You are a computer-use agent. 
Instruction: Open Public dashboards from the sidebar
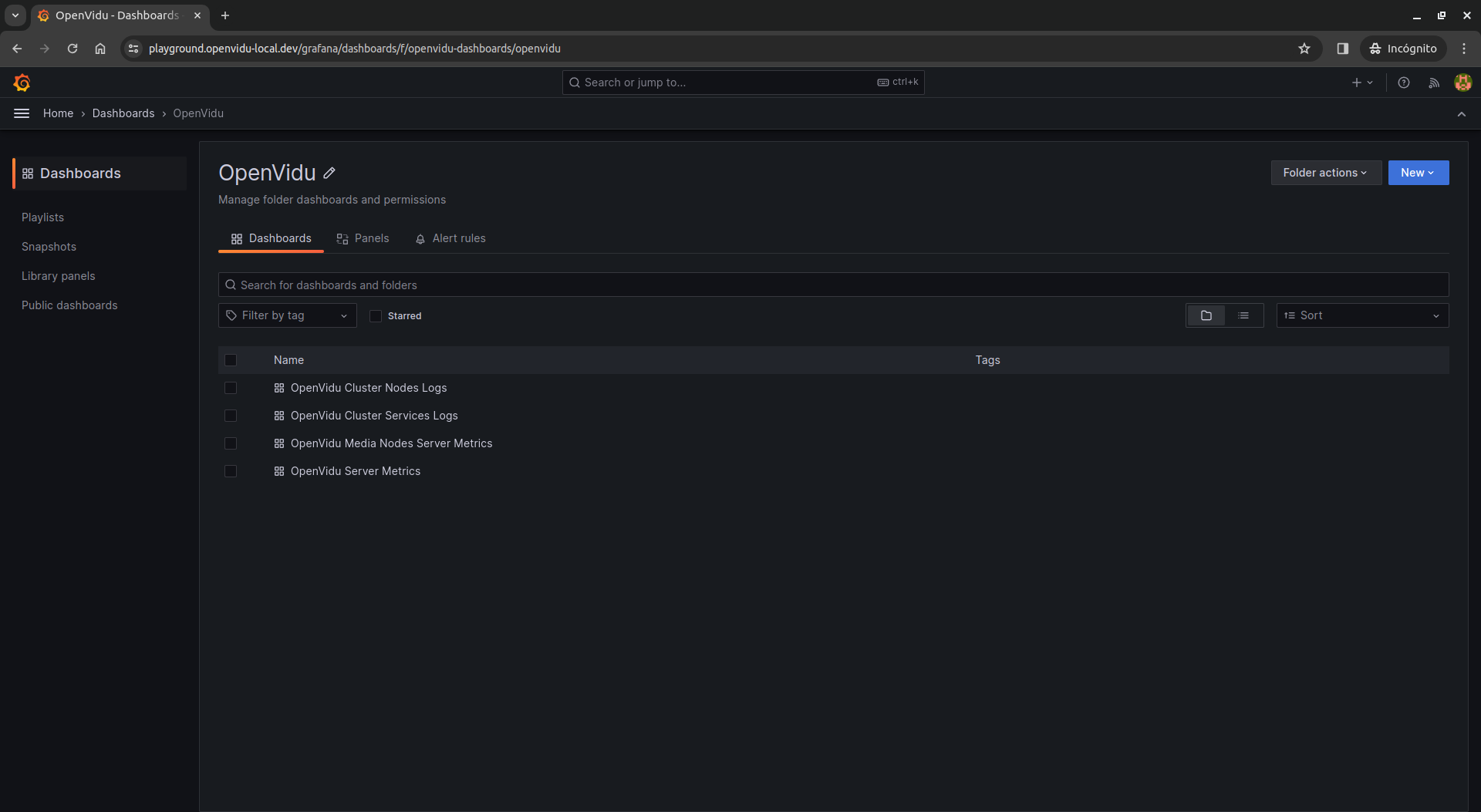pyautogui.click(x=69, y=305)
